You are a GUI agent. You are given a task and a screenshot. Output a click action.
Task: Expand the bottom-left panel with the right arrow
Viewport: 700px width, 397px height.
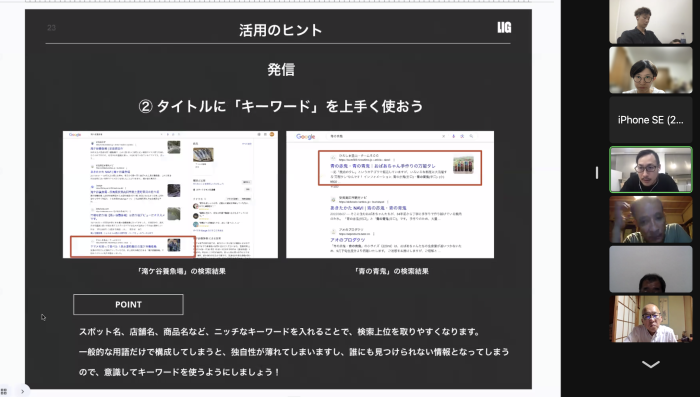[22, 392]
